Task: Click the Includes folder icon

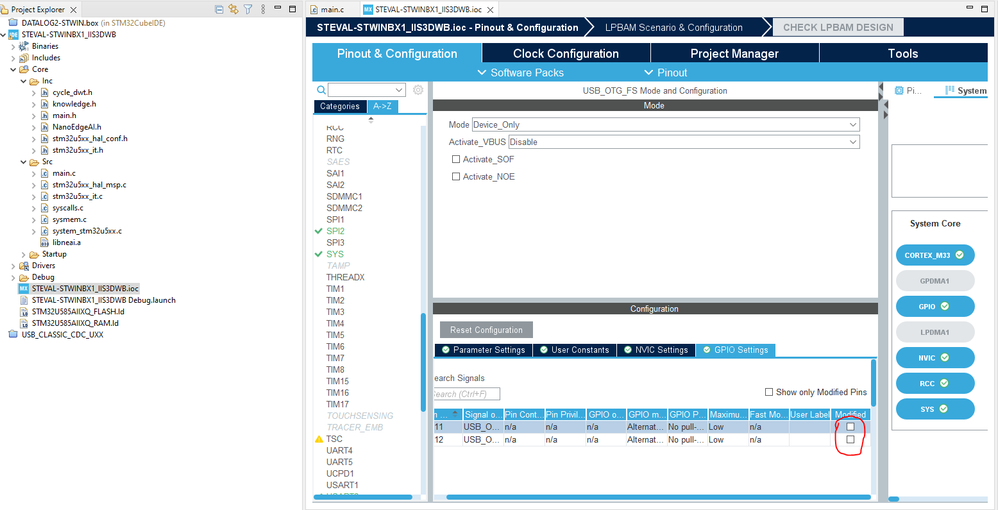Action: point(24,58)
